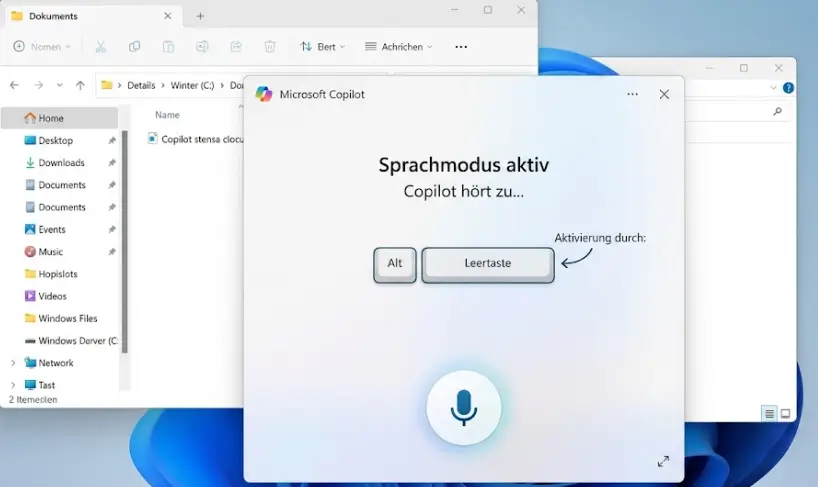Open Events in the navigation pane
Image resolution: width=818 pixels, height=487 pixels.
coord(52,229)
